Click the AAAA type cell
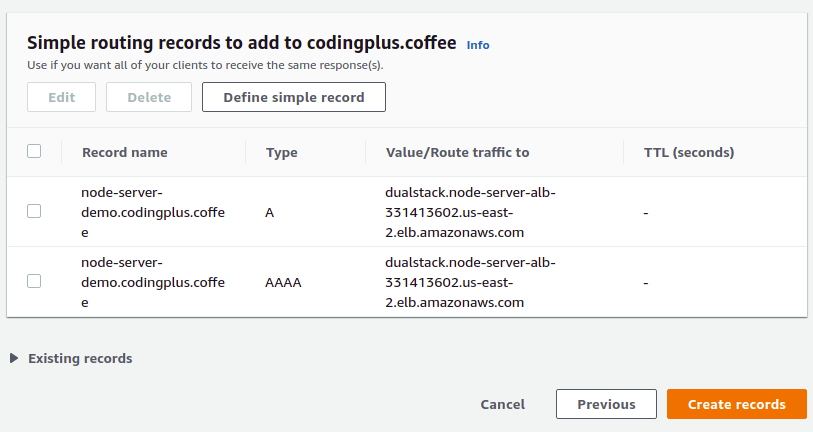This screenshot has height=432, width=813. 283,283
